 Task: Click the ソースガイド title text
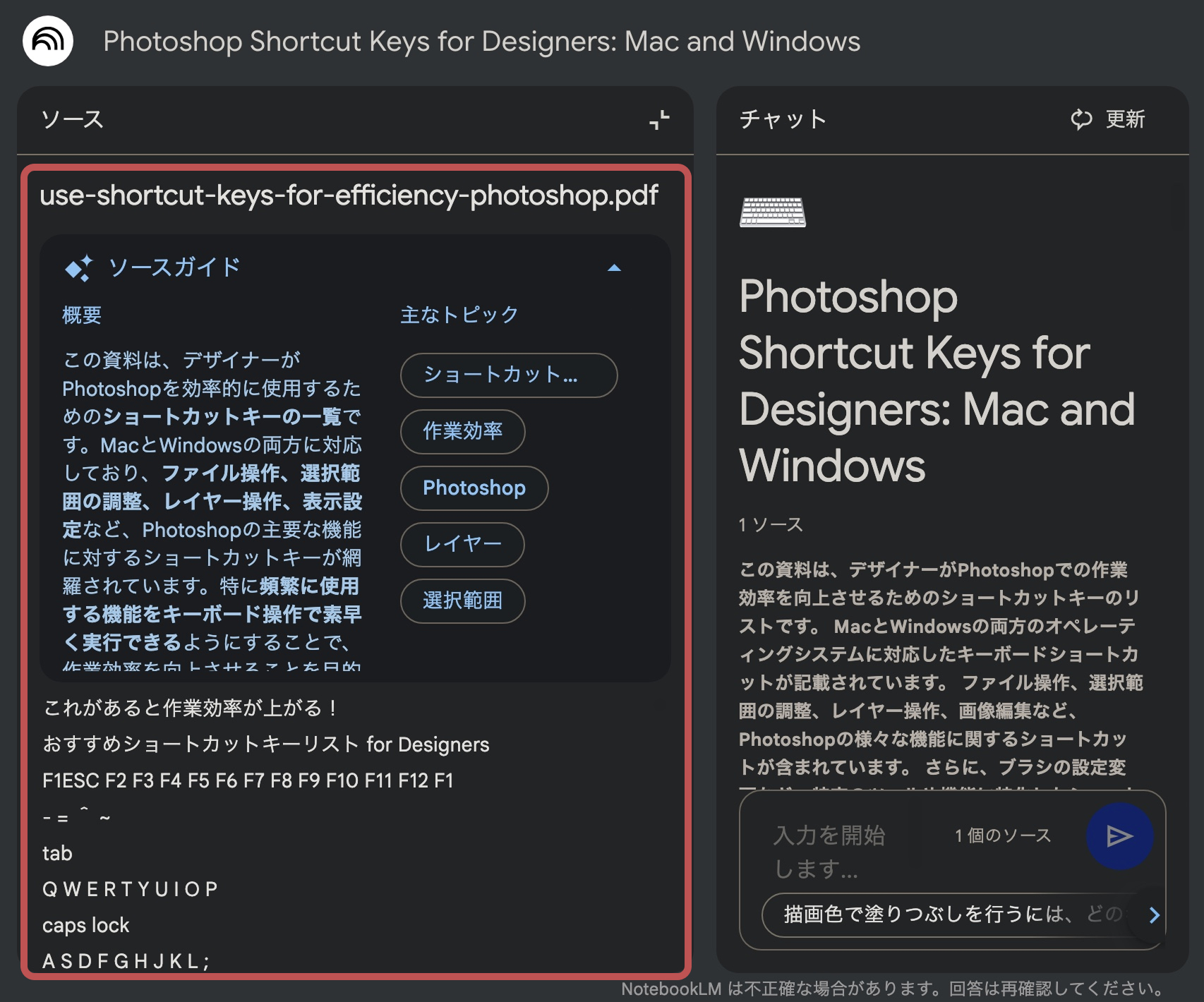[174, 267]
